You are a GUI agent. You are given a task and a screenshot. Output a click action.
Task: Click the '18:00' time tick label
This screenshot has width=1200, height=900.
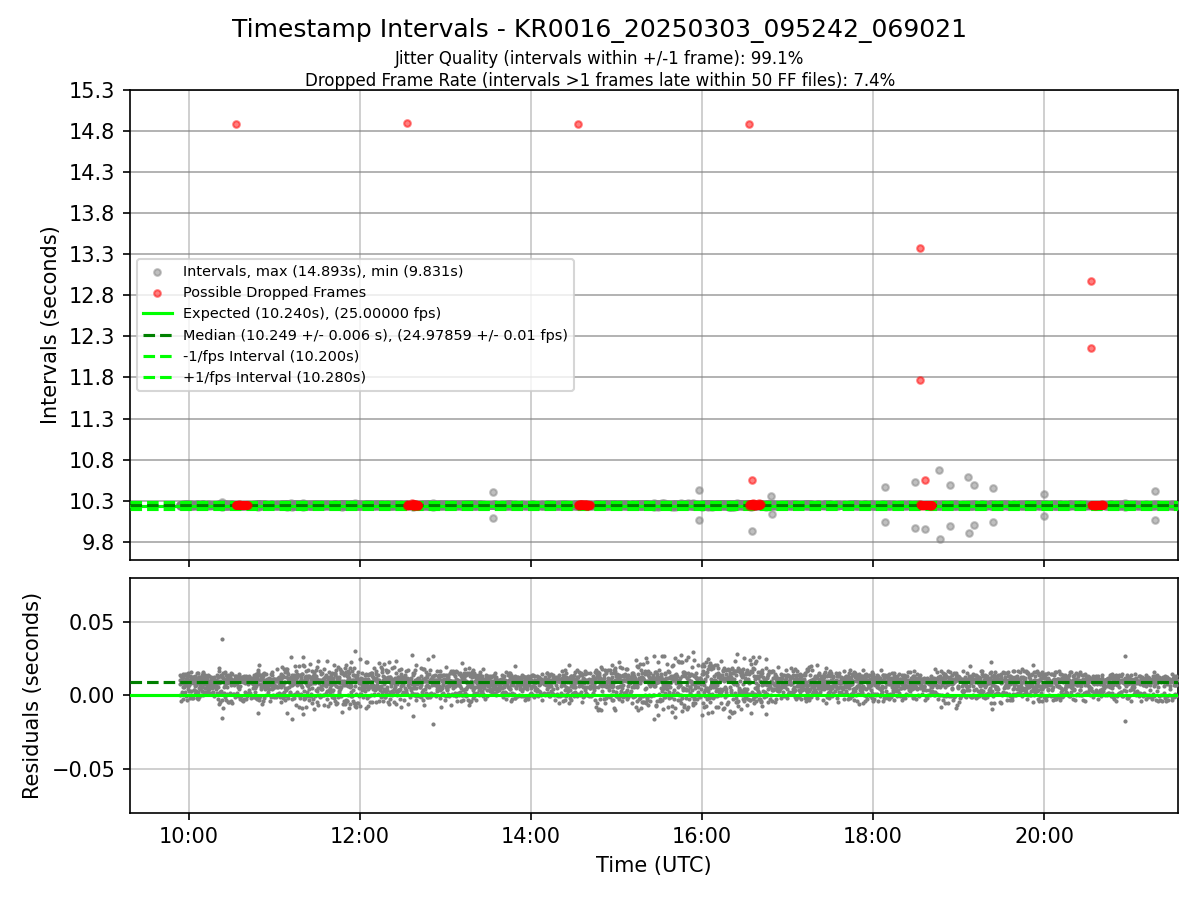(x=873, y=835)
